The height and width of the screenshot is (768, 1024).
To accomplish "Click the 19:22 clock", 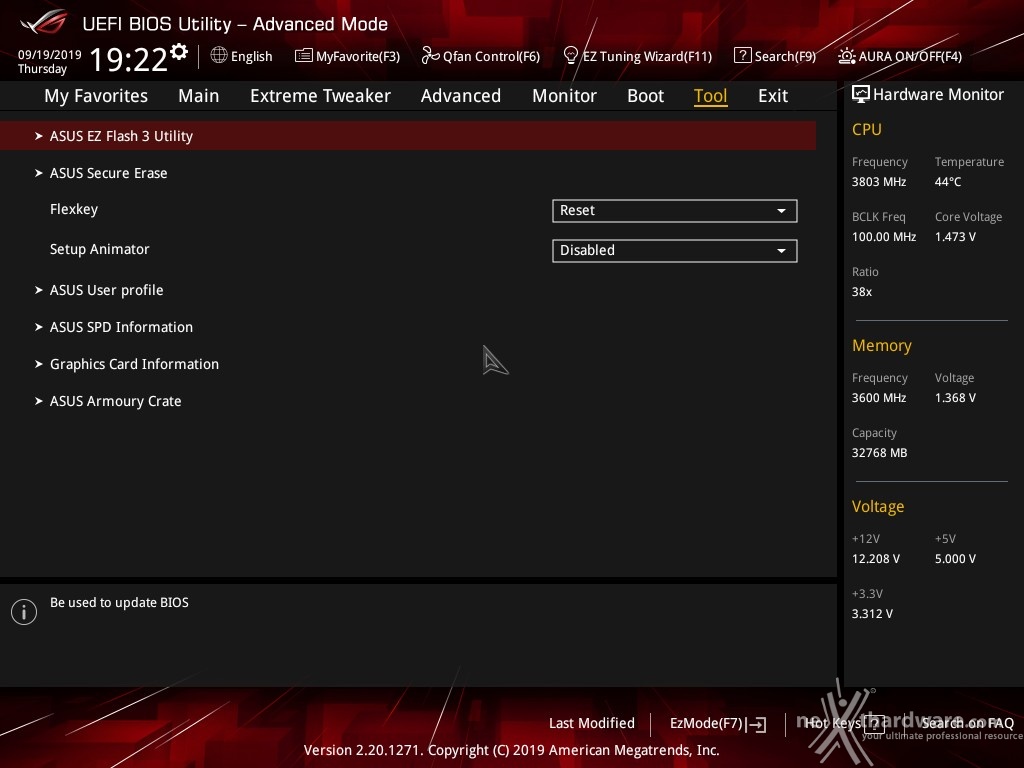I will [x=129, y=60].
